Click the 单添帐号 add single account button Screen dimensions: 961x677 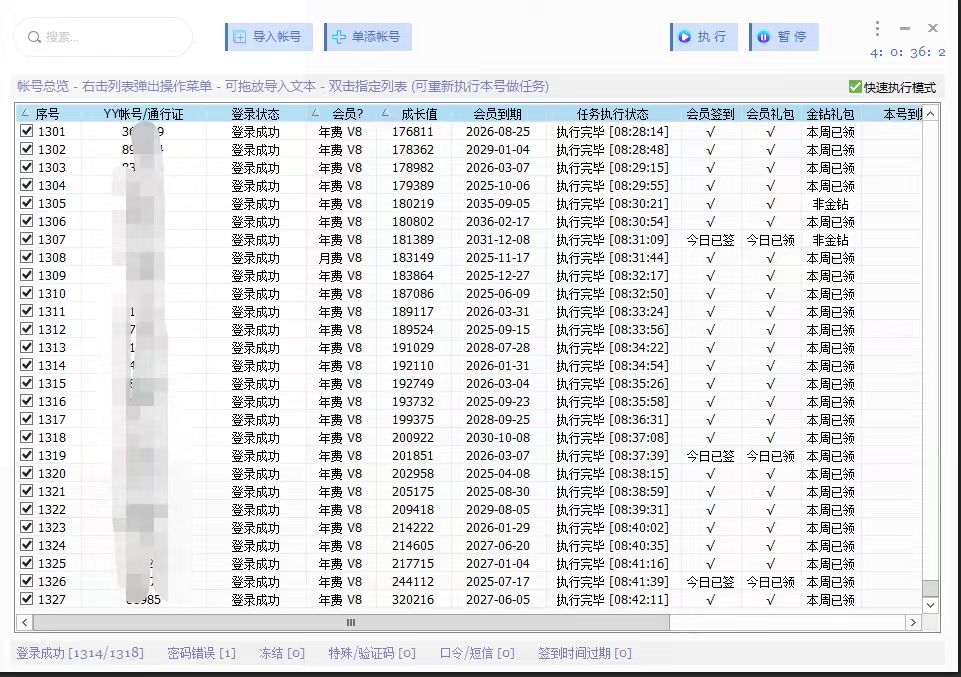pos(368,37)
